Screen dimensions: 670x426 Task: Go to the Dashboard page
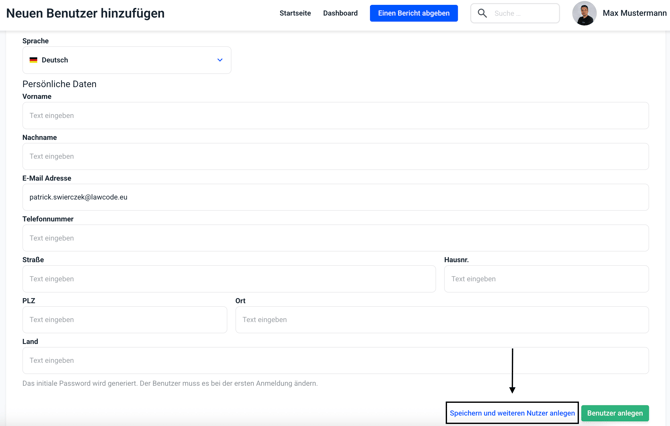coord(340,14)
